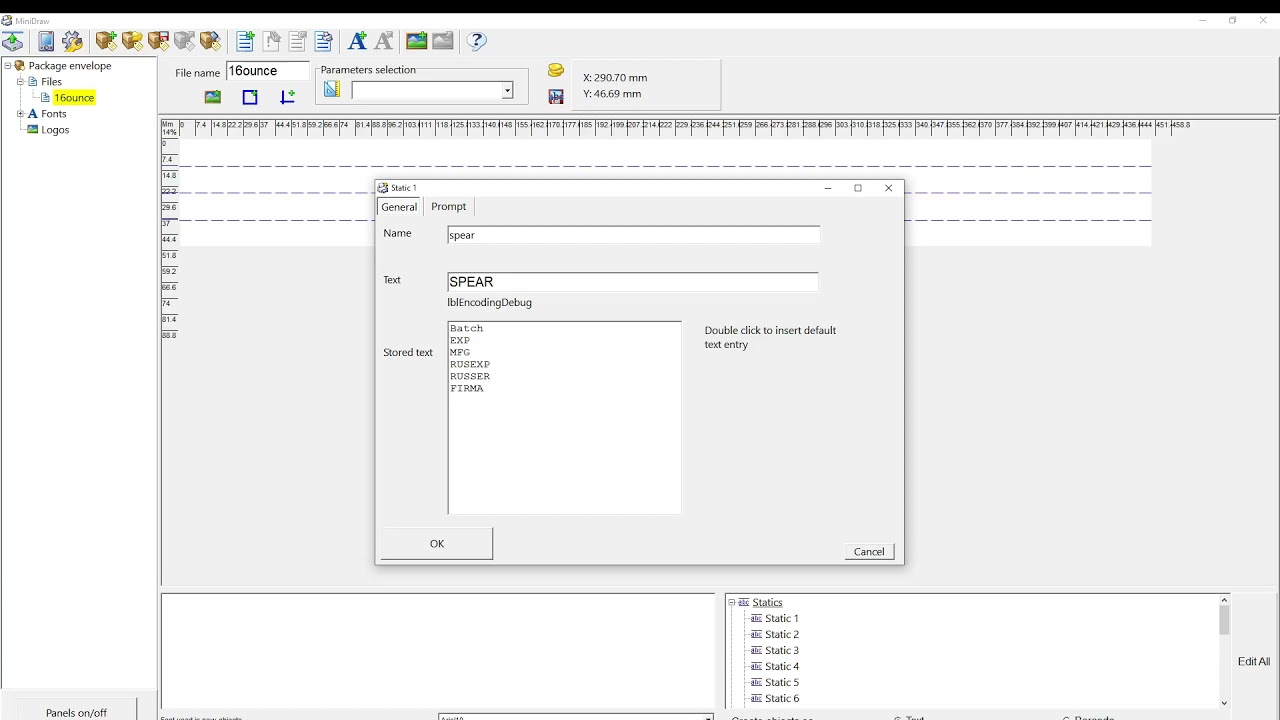
Task: Create a new package with the plus-box icon
Action: click(x=106, y=41)
